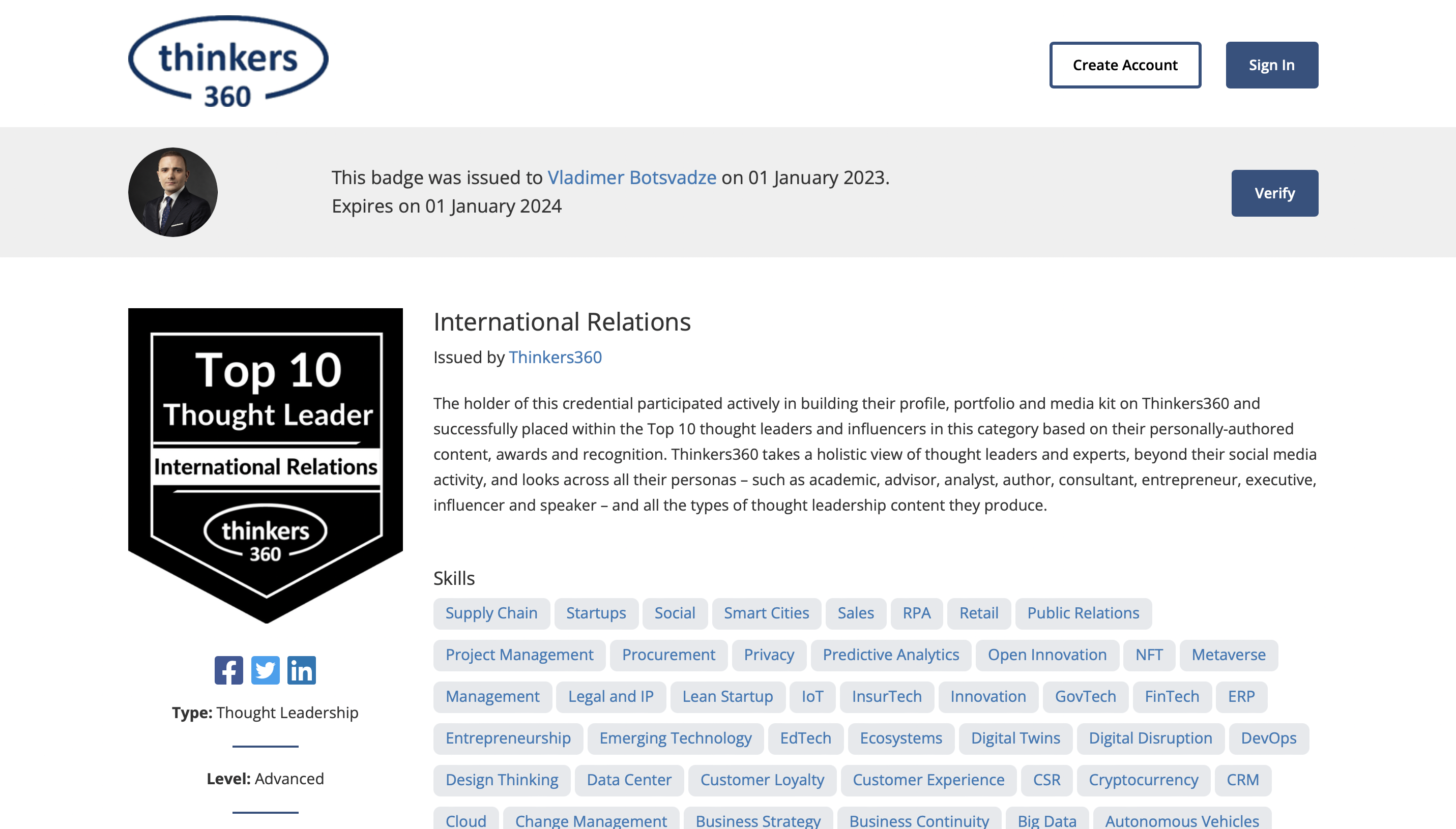Viewport: 1456px width, 829px height.
Task: Choose the Legal and IP skill tag
Action: point(611,697)
